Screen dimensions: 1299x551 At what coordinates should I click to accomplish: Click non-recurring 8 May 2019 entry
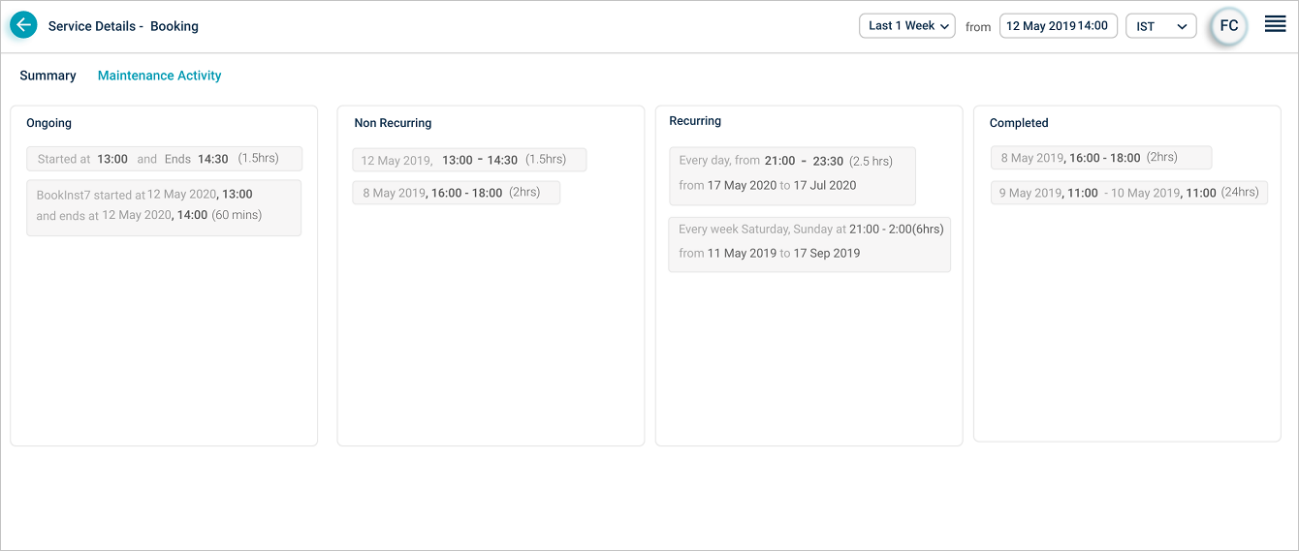(x=456, y=193)
